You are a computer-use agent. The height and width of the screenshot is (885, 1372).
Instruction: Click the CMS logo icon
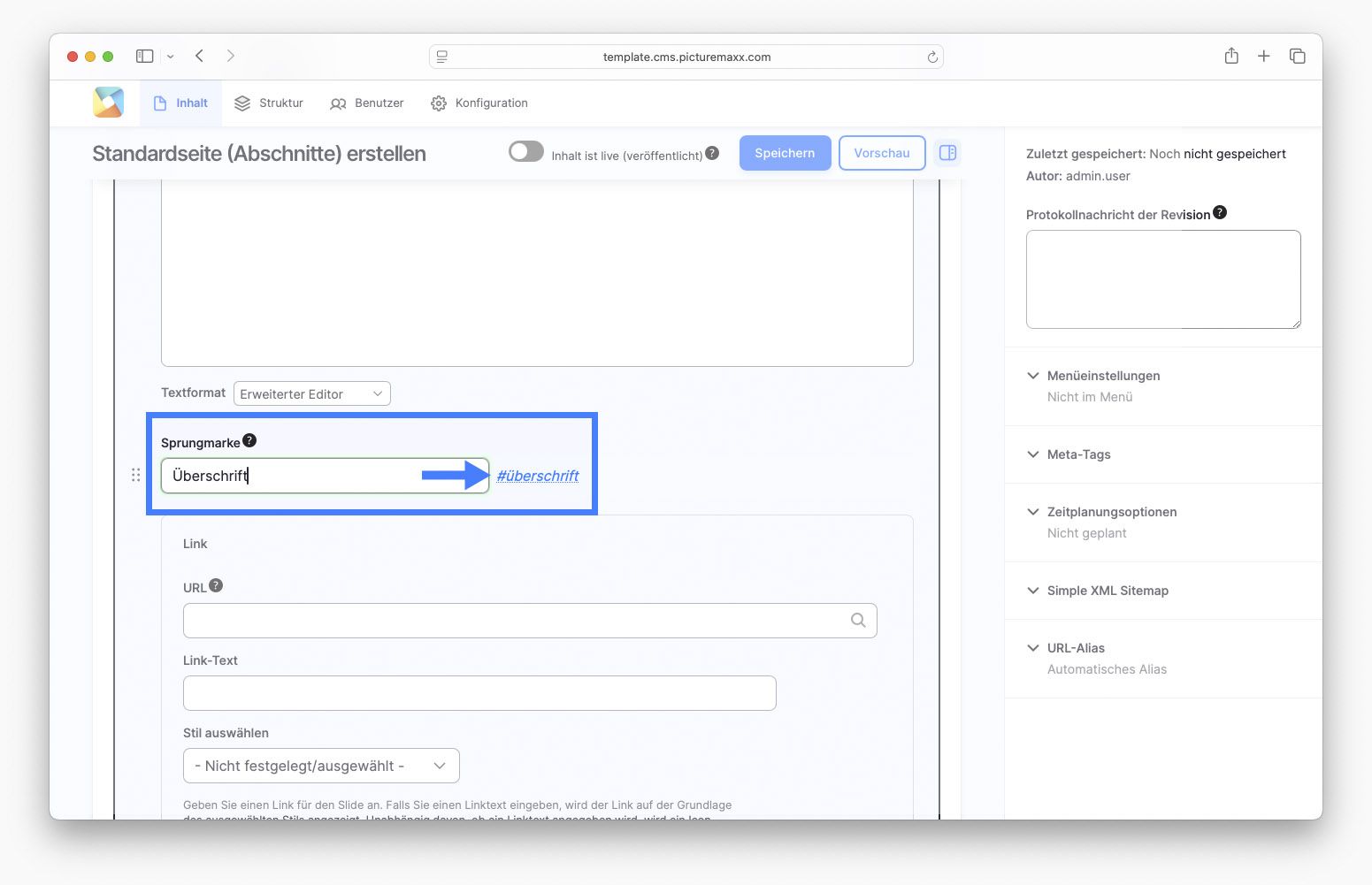click(108, 103)
